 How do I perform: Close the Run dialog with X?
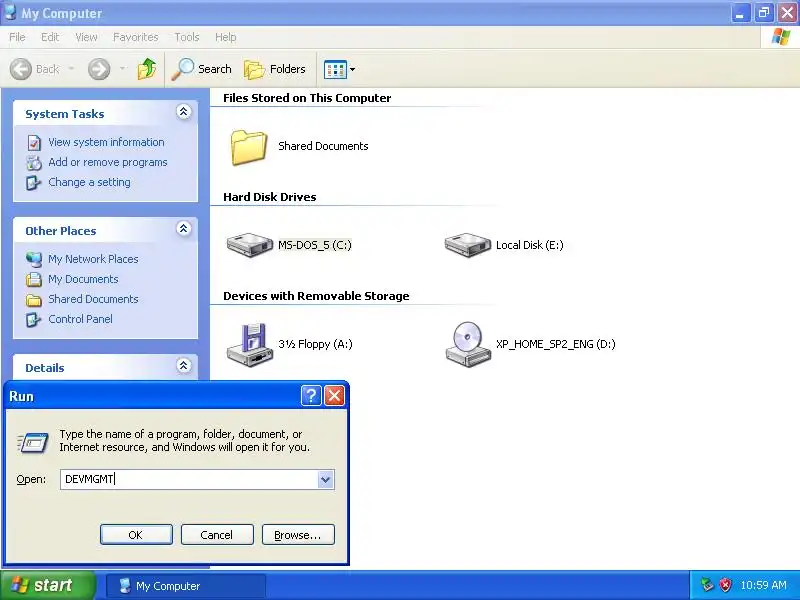334,395
